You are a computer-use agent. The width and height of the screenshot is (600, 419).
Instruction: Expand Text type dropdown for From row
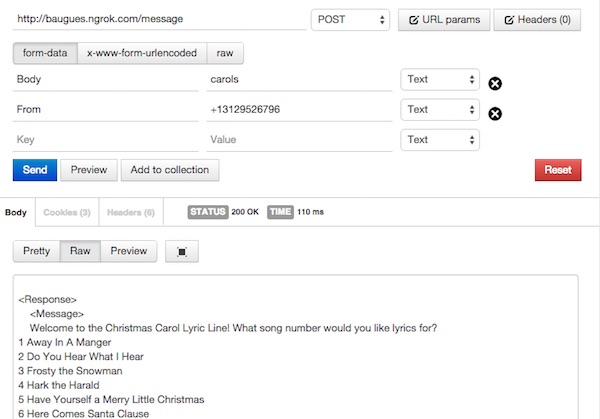[x=440, y=110]
